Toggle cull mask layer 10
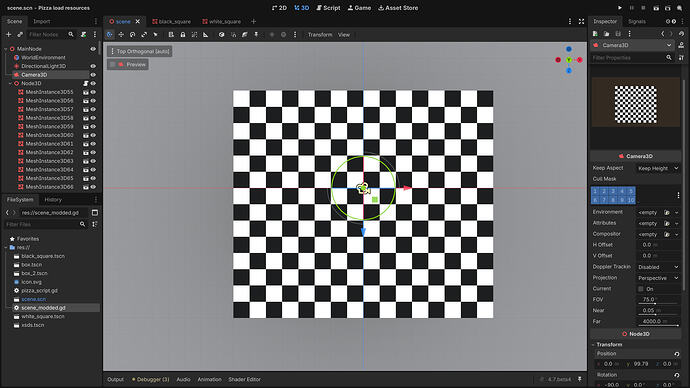Image resolution: width=690 pixels, height=388 pixels. [x=631, y=200]
